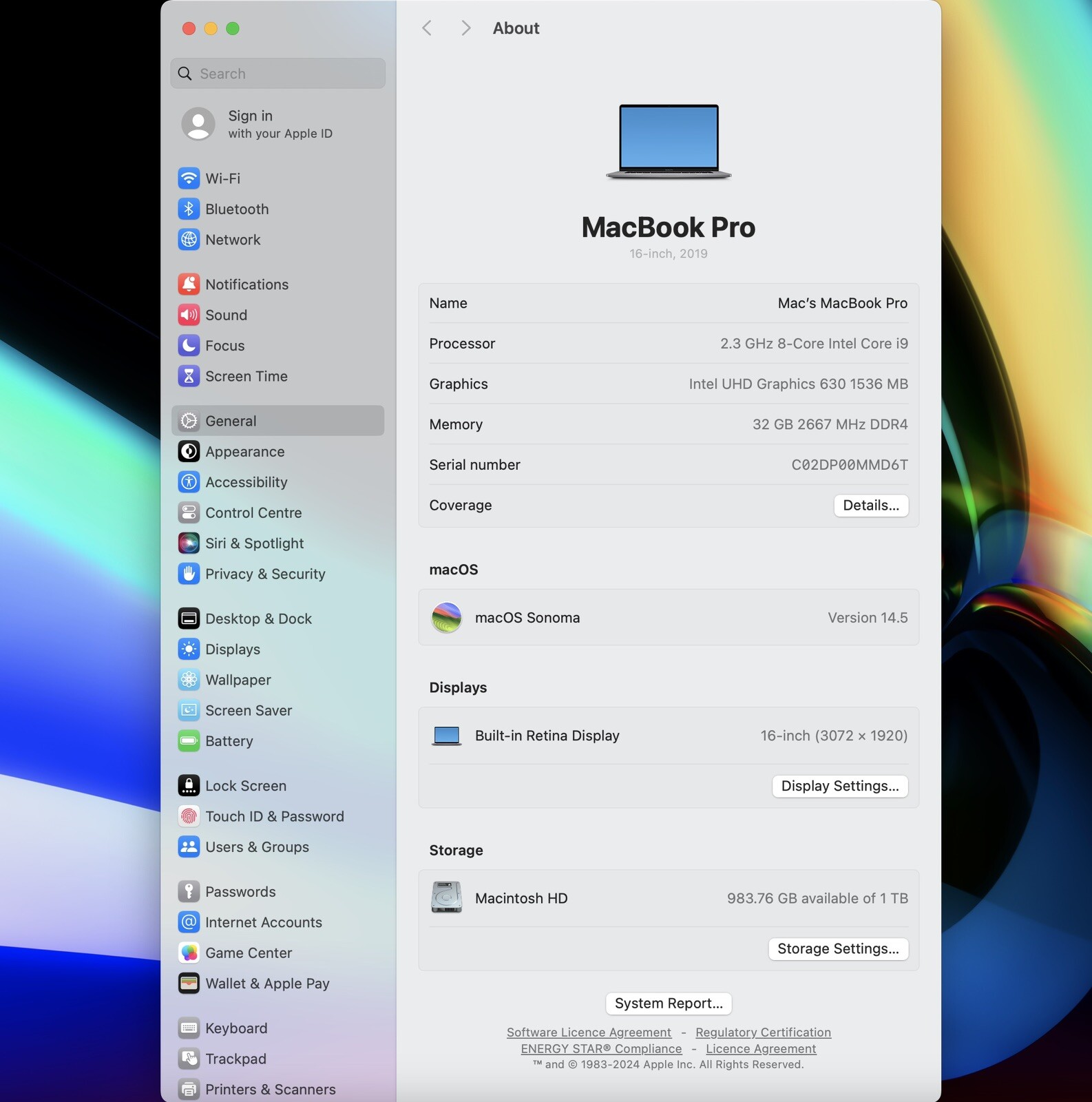Click Privacy & Security hand icon
Screen dimensions: 1092x1102
tap(189, 574)
